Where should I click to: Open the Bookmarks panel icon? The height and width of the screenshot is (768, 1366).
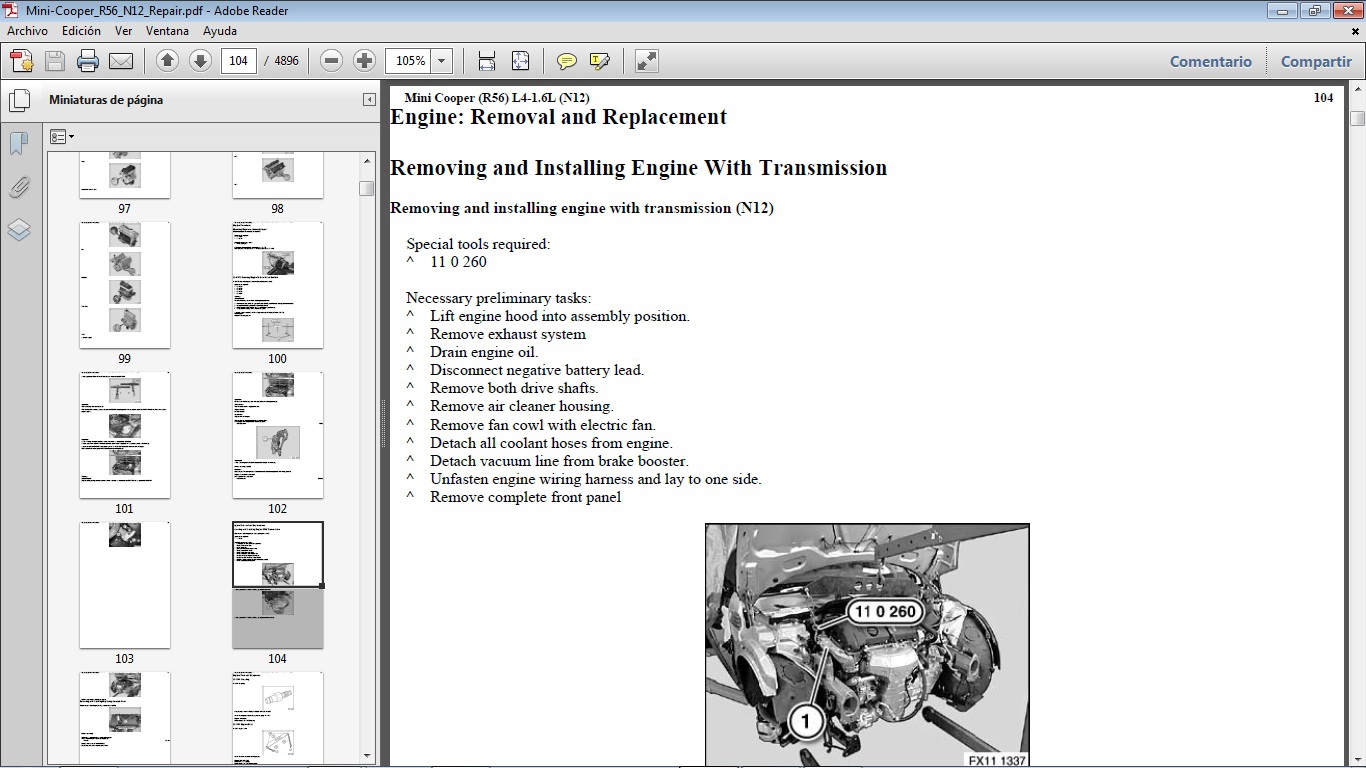coord(19,144)
